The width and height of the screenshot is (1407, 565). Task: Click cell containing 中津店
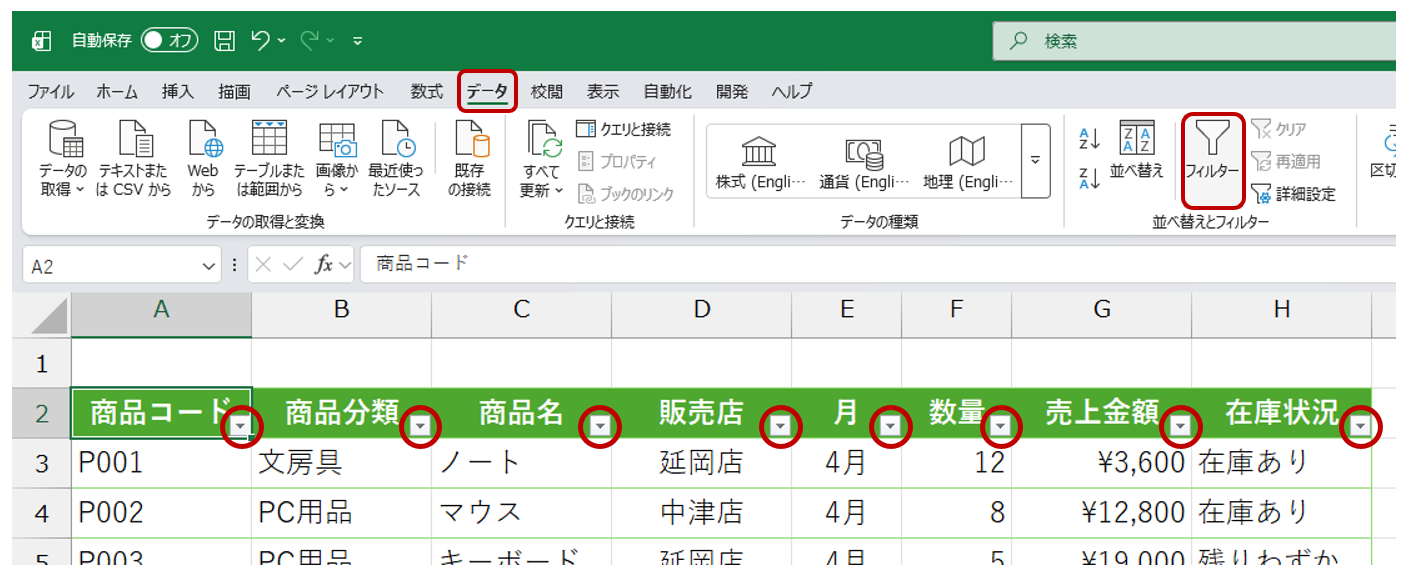(702, 513)
